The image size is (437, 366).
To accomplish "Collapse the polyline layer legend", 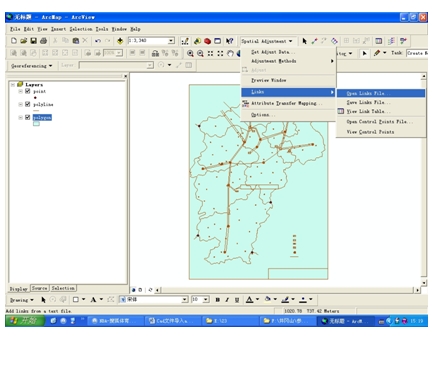I will point(20,104).
